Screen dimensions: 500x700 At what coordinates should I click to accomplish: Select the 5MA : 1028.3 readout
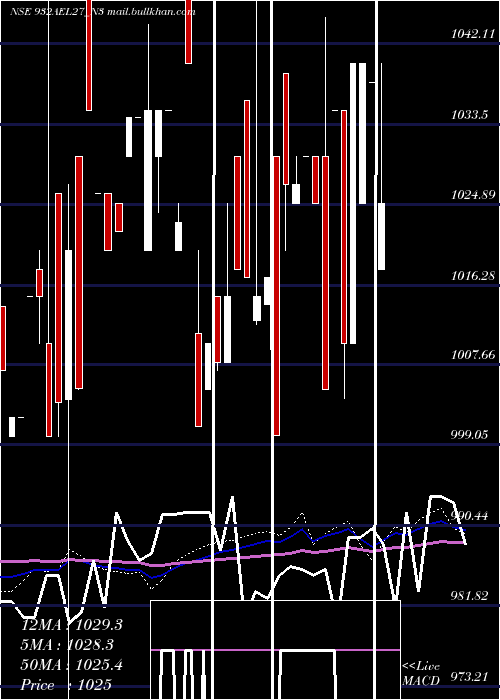point(67,645)
